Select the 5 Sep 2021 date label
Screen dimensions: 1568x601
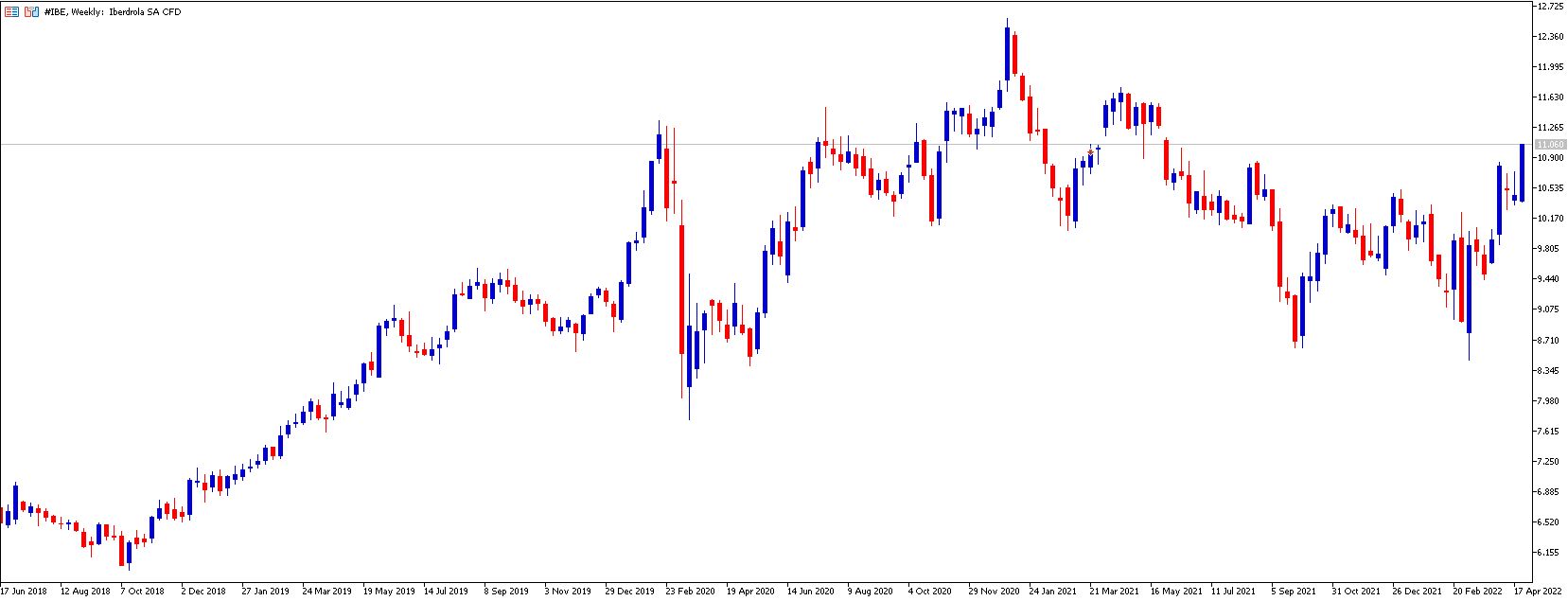[x=1294, y=591]
